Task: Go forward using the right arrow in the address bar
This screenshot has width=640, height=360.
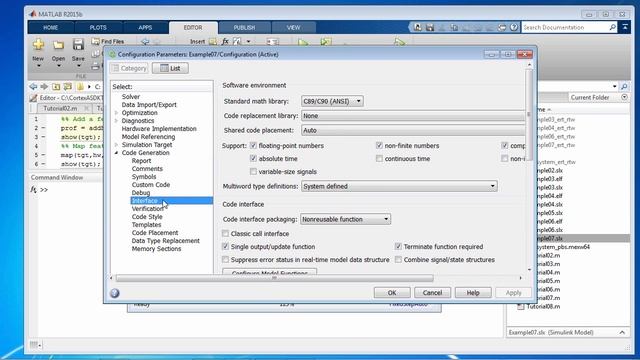Action: [x=44, y=87]
